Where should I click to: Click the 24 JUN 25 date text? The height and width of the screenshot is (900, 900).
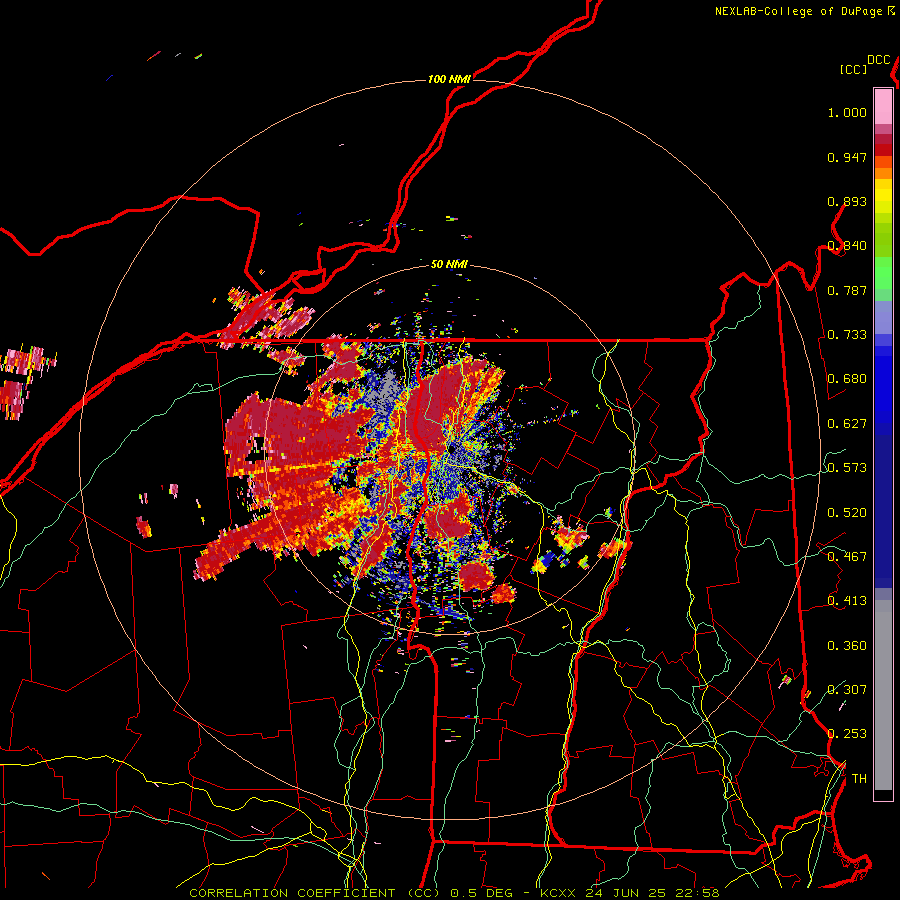627,893
